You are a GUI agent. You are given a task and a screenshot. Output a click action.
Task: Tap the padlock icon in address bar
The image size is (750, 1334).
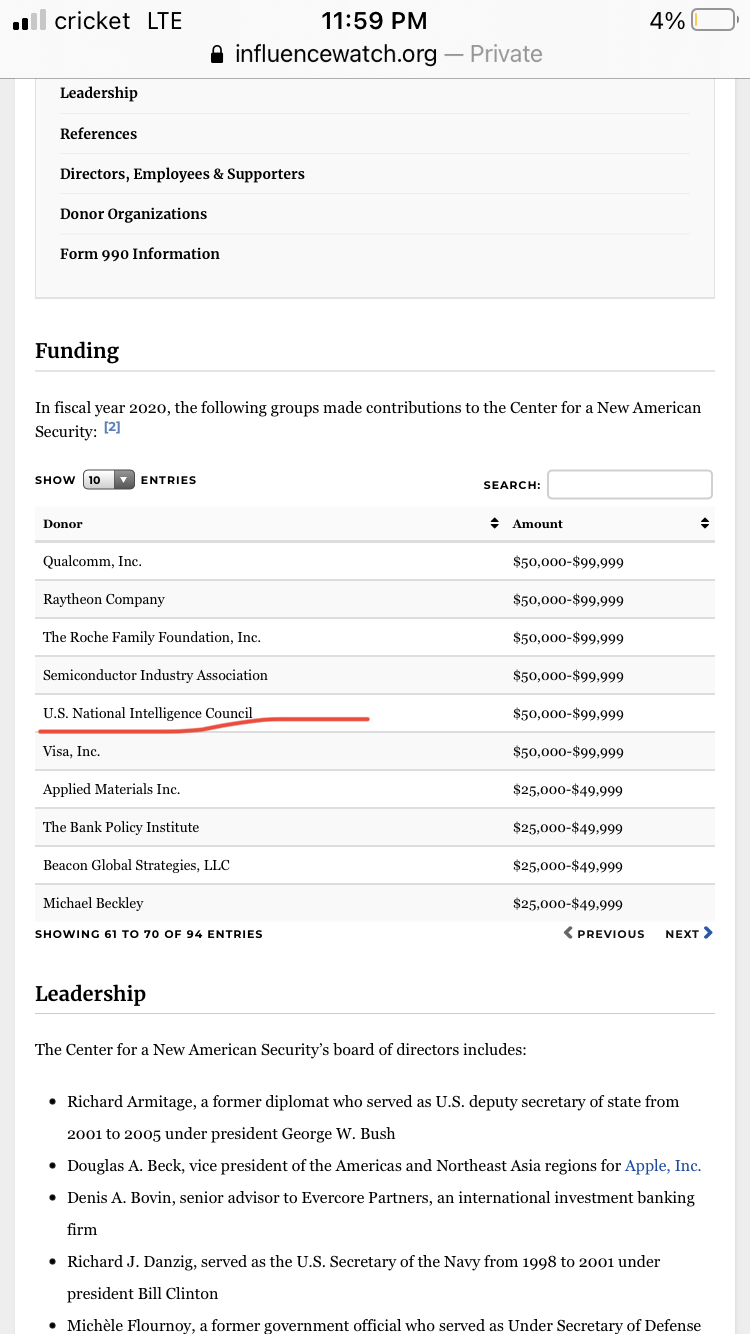(217, 54)
